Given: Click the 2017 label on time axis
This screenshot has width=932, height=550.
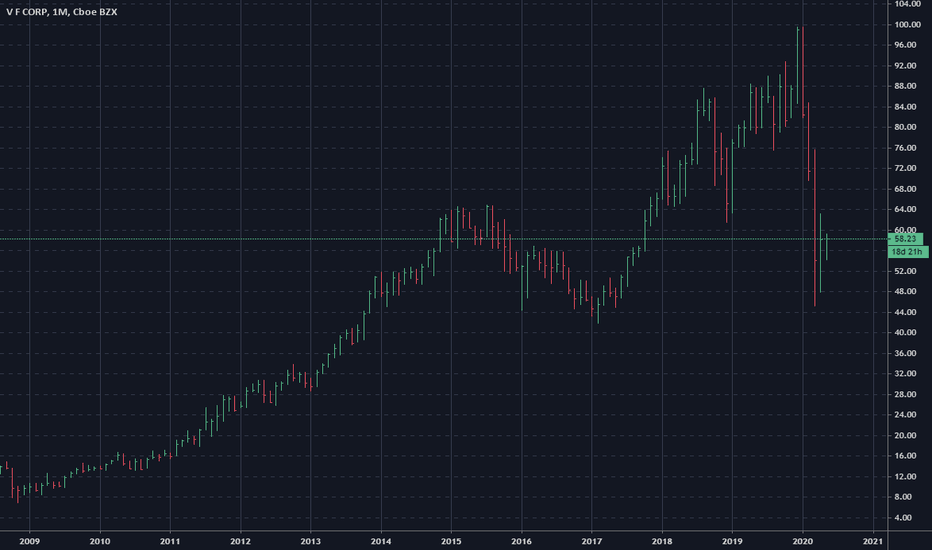Looking at the screenshot, I should [591, 541].
